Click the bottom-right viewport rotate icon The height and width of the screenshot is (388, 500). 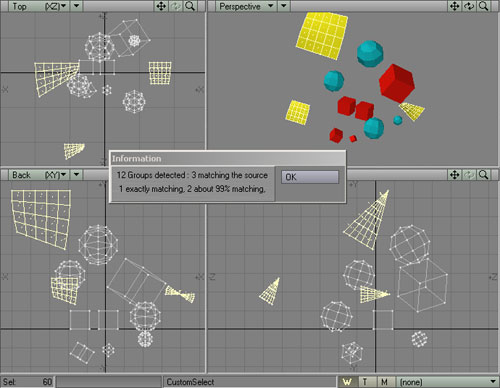coord(469,175)
